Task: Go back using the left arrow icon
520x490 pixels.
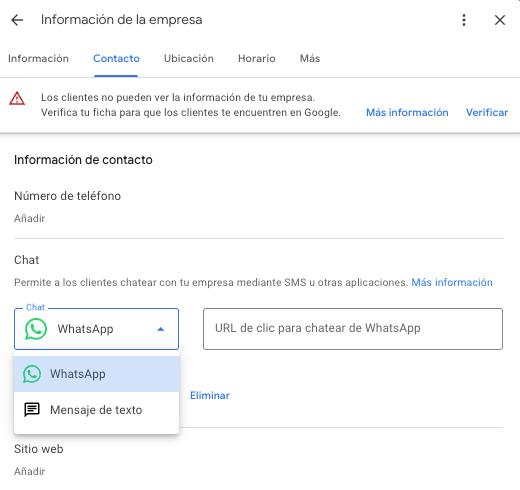Action: click(17, 20)
